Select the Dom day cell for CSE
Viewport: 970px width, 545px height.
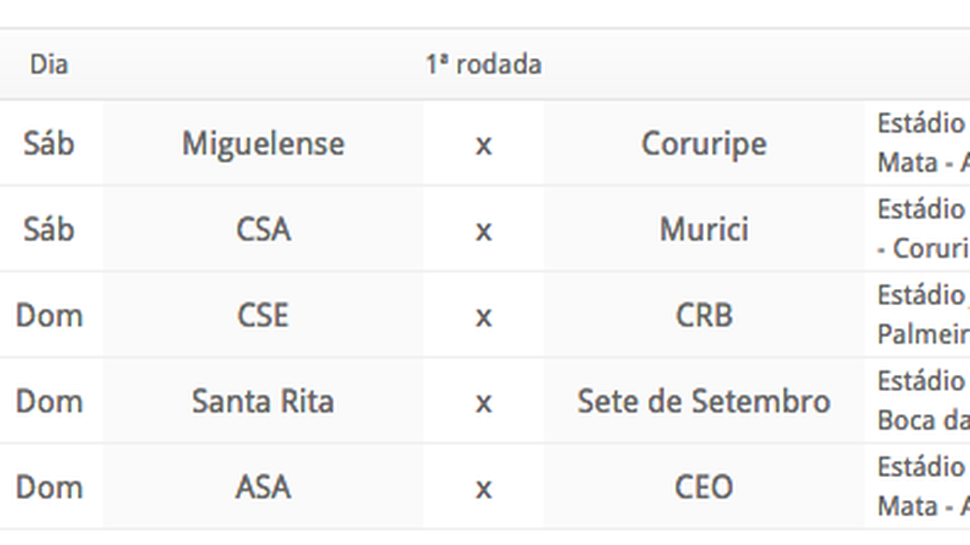pos(49,315)
